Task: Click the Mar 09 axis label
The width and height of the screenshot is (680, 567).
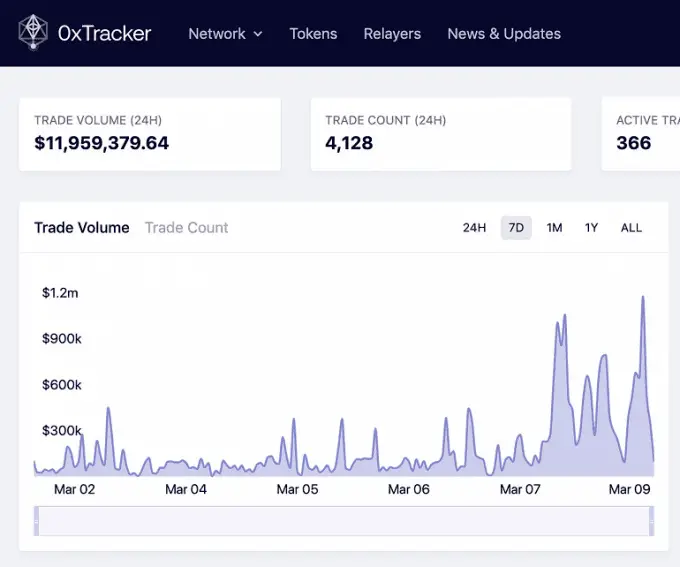Action: click(x=629, y=489)
